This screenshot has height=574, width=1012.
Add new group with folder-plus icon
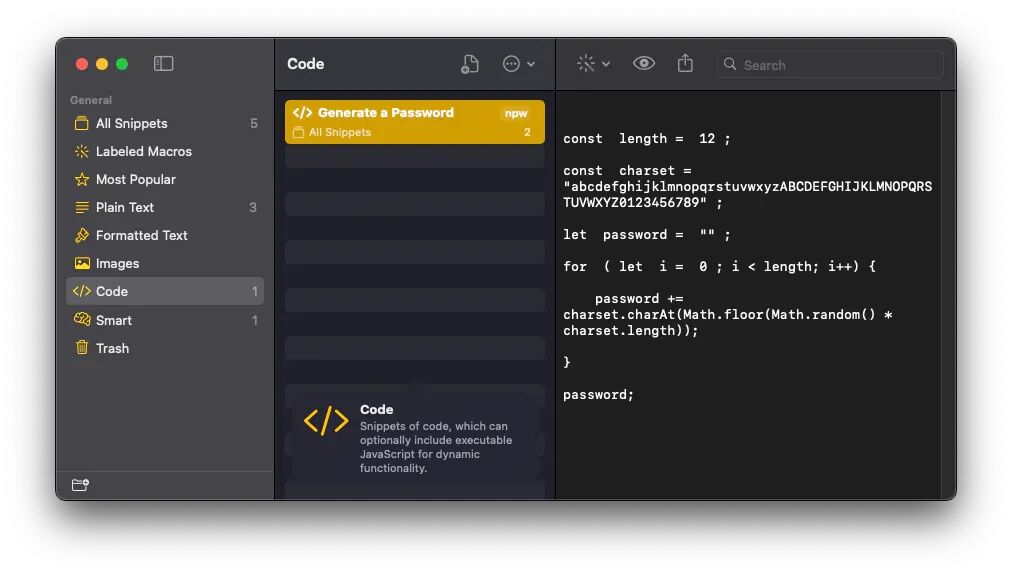coord(80,485)
